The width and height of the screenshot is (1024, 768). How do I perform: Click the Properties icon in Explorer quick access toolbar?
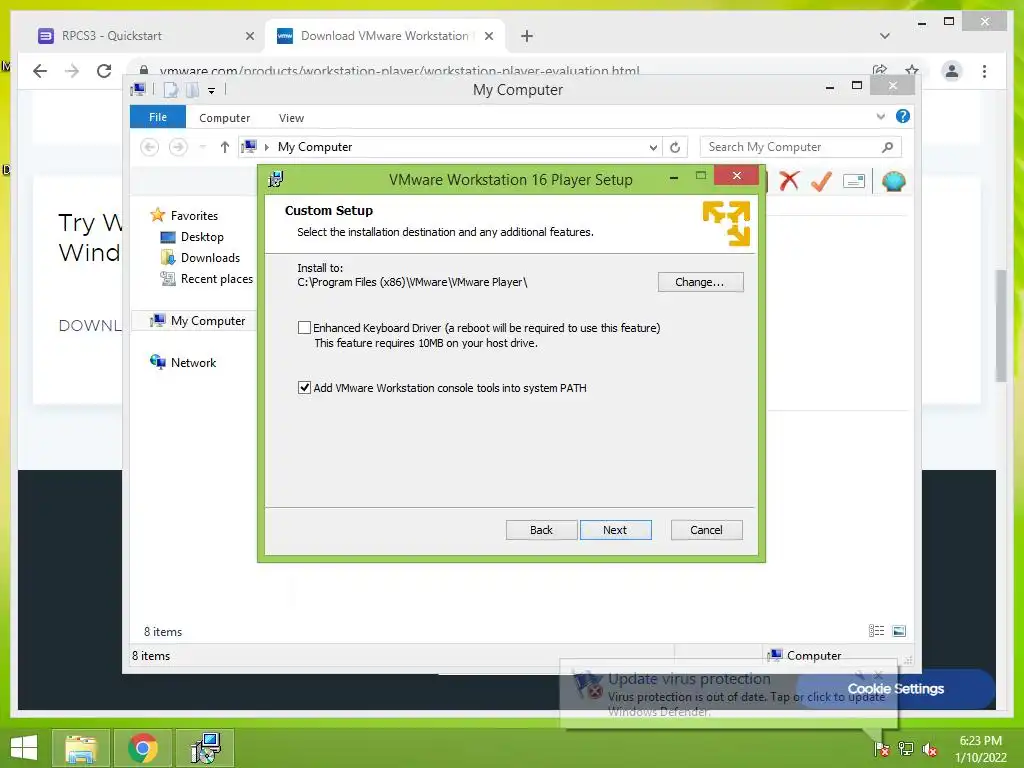170,90
